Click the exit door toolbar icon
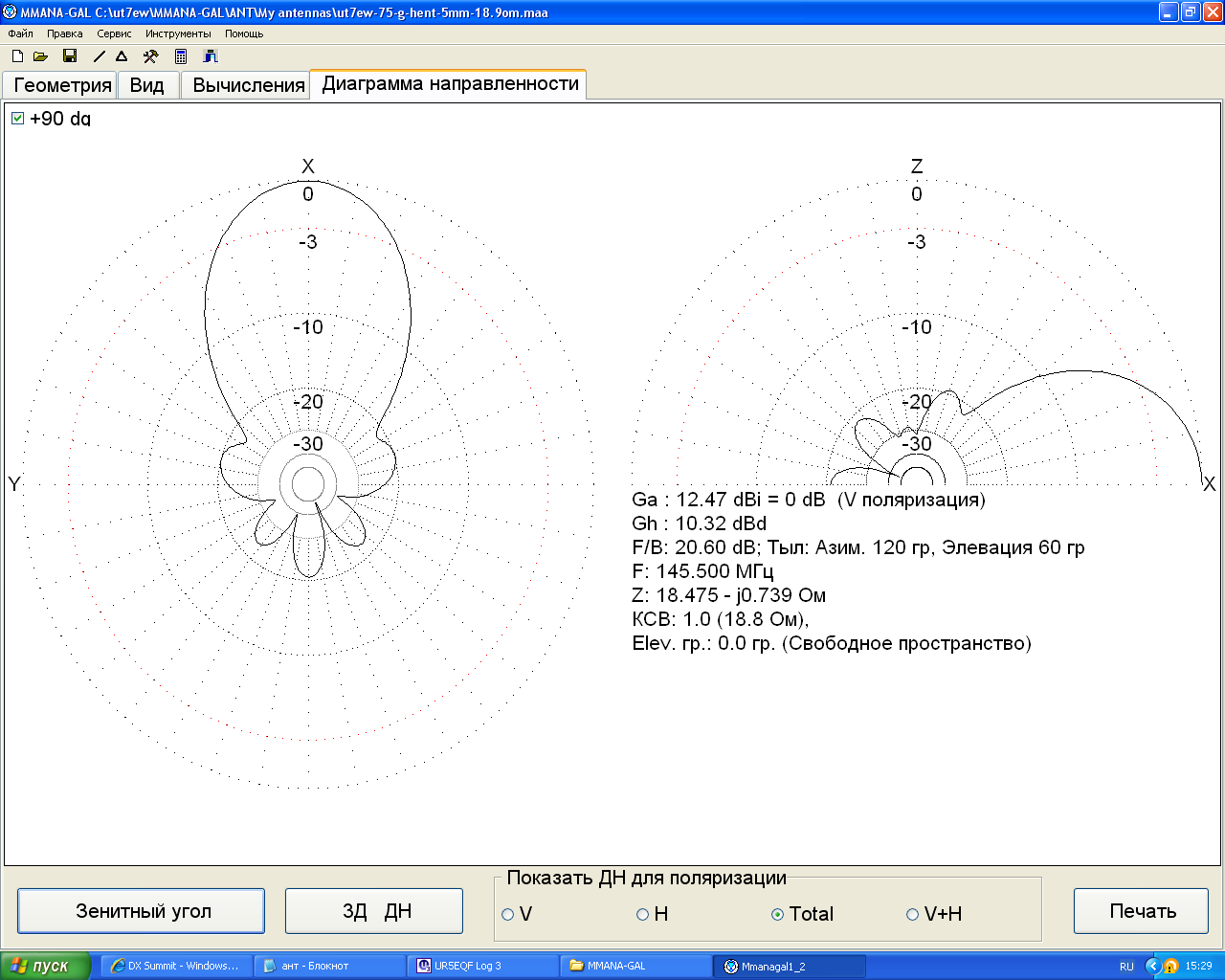The width and height of the screenshot is (1225, 980). coord(211,56)
